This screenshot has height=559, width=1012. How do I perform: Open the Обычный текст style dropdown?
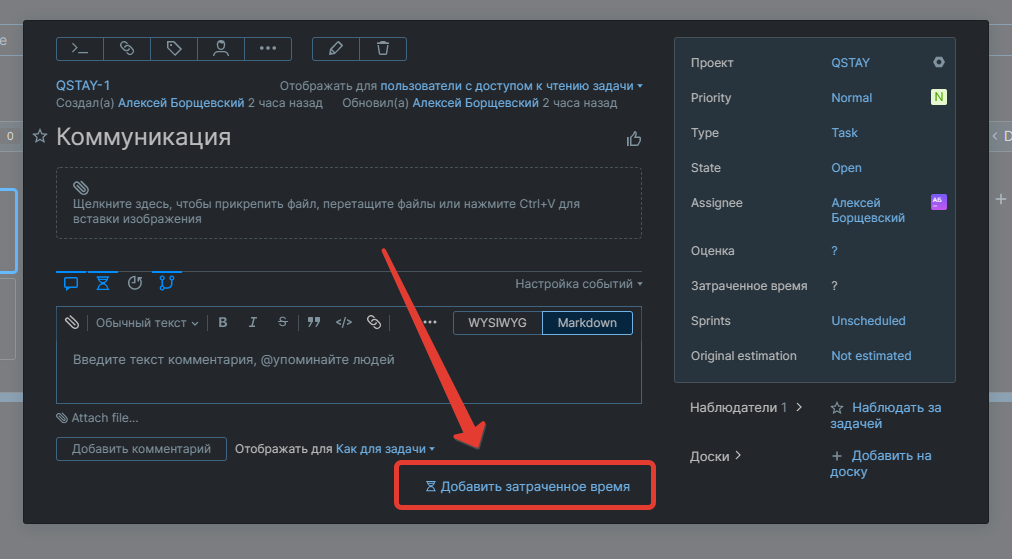click(x=147, y=323)
